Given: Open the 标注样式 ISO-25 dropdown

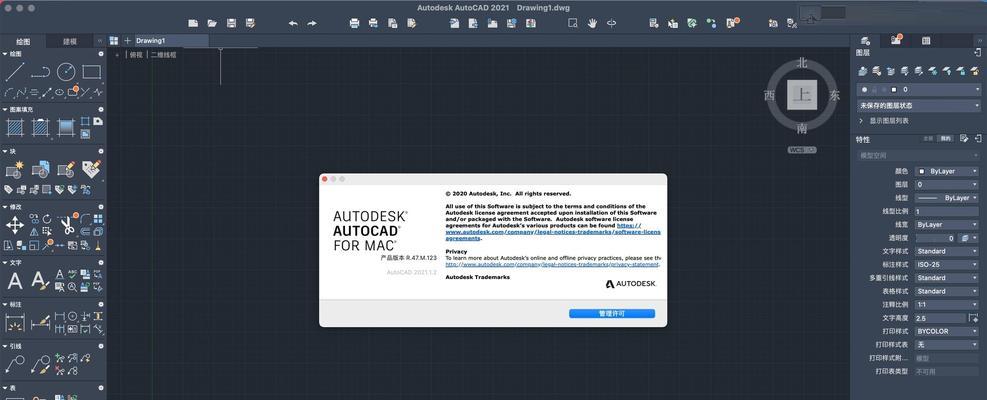Looking at the screenshot, I should [947, 265].
